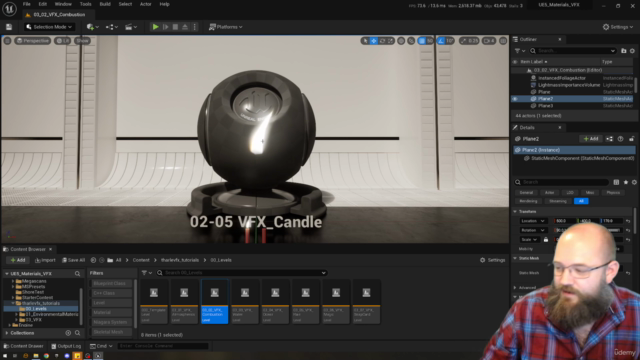
Task: Click the Skip frame button
Action: tap(165, 27)
